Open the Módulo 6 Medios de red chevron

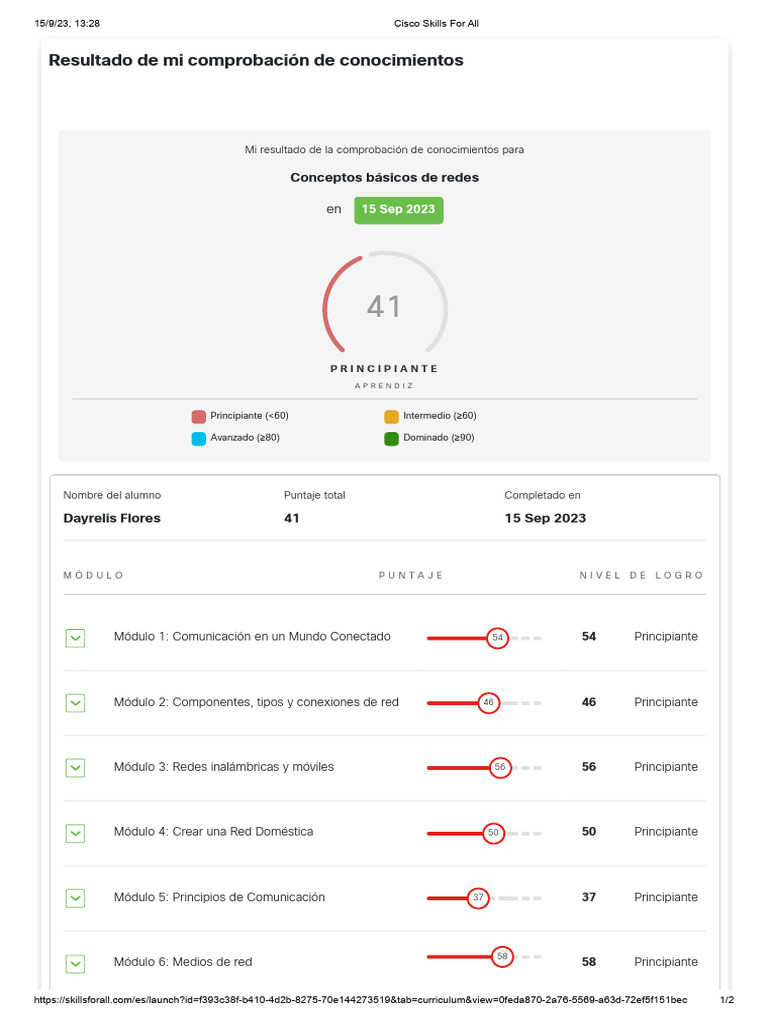[75, 963]
